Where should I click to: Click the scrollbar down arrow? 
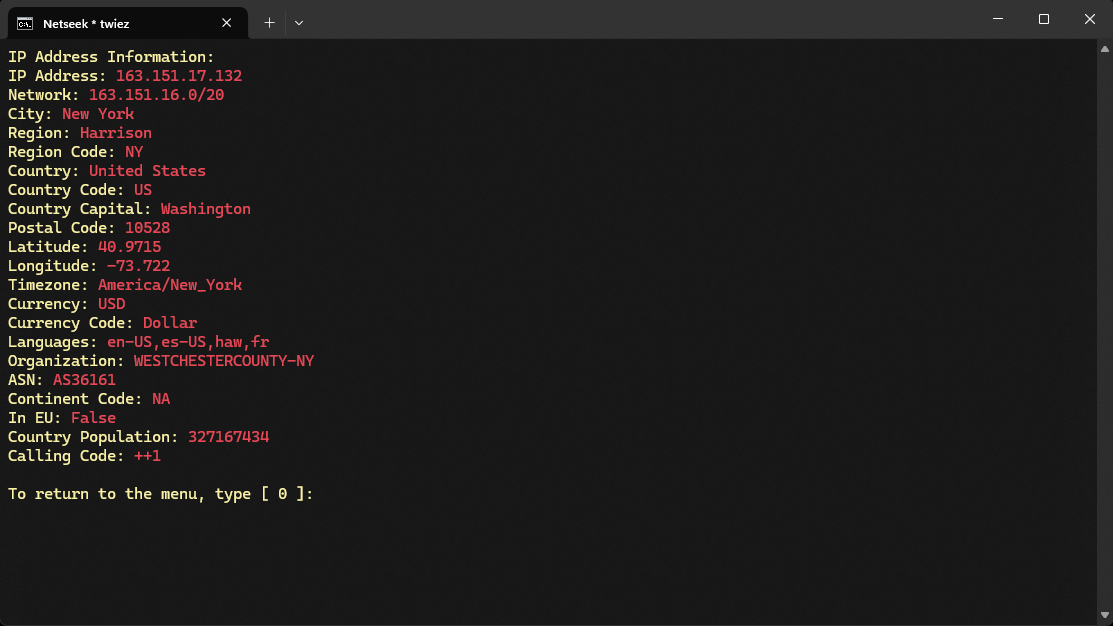coord(1104,615)
